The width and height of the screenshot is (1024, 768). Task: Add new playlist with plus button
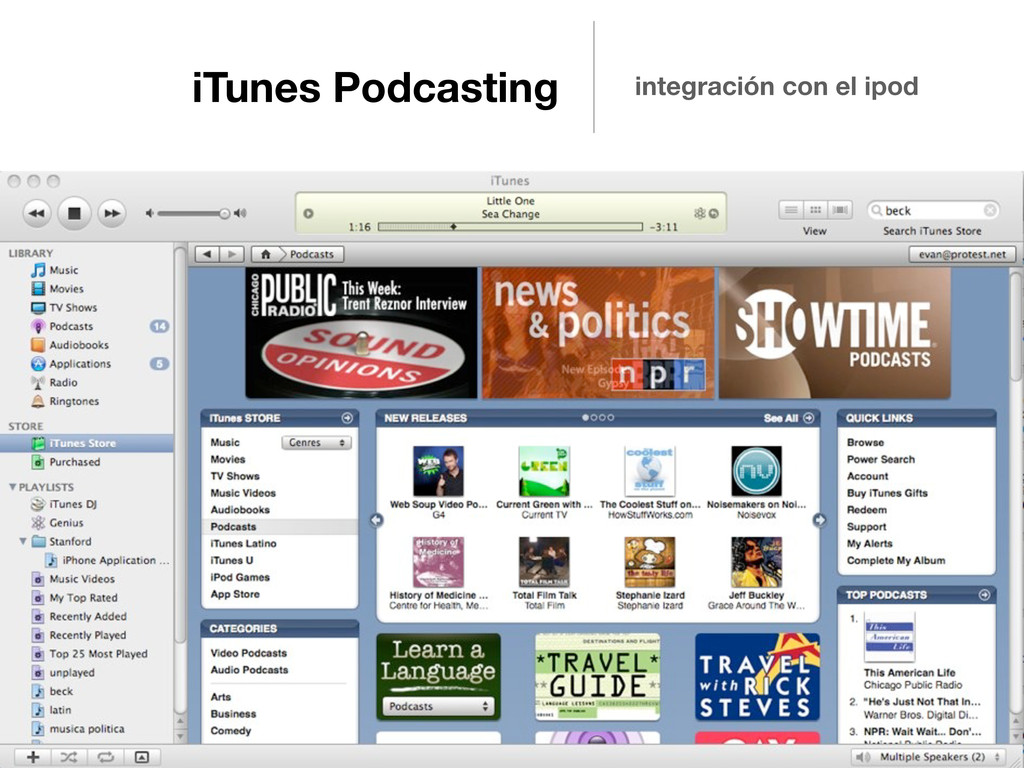[33, 757]
